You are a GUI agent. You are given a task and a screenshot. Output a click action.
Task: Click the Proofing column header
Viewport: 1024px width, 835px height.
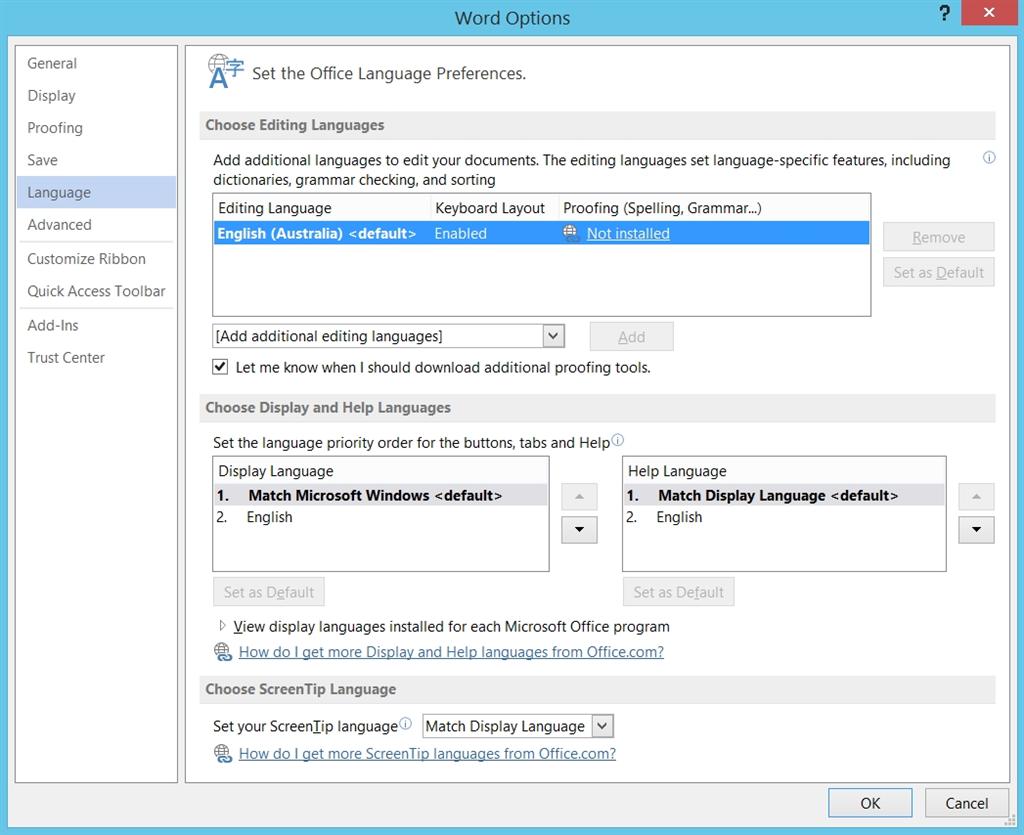pyautogui.click(x=714, y=208)
